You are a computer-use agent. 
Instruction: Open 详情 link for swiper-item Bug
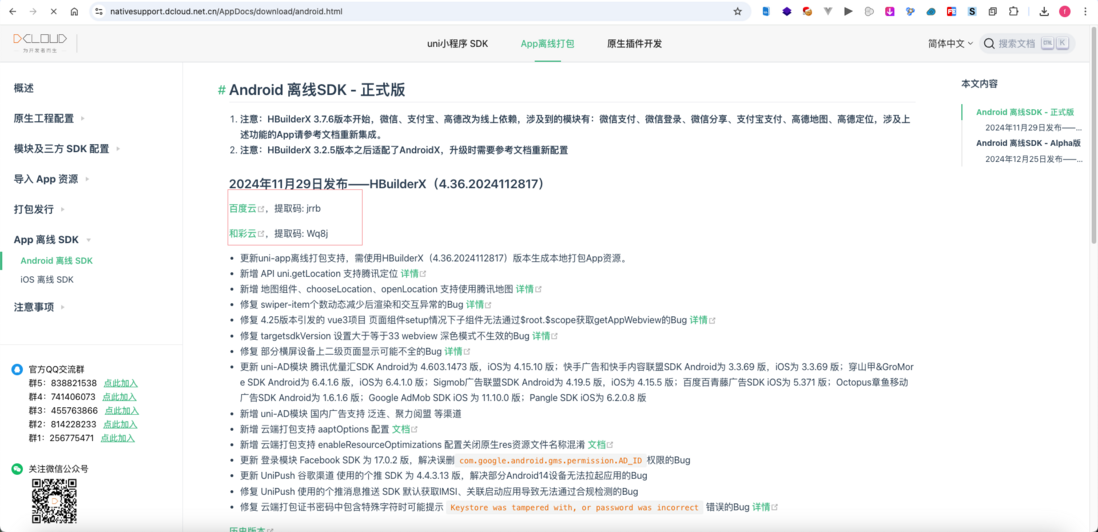click(x=478, y=304)
